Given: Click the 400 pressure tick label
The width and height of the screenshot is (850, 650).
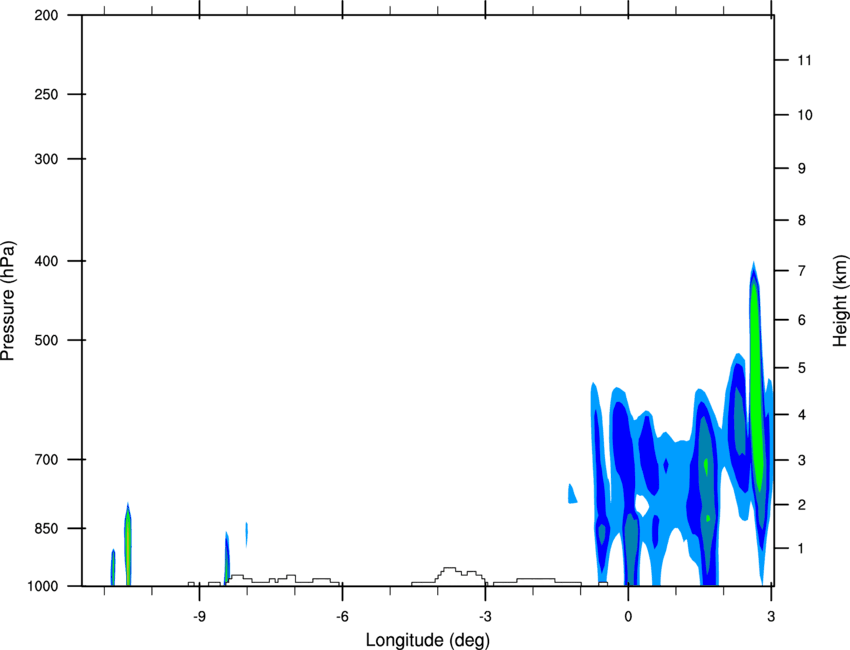Looking at the screenshot, I should coord(47,261).
